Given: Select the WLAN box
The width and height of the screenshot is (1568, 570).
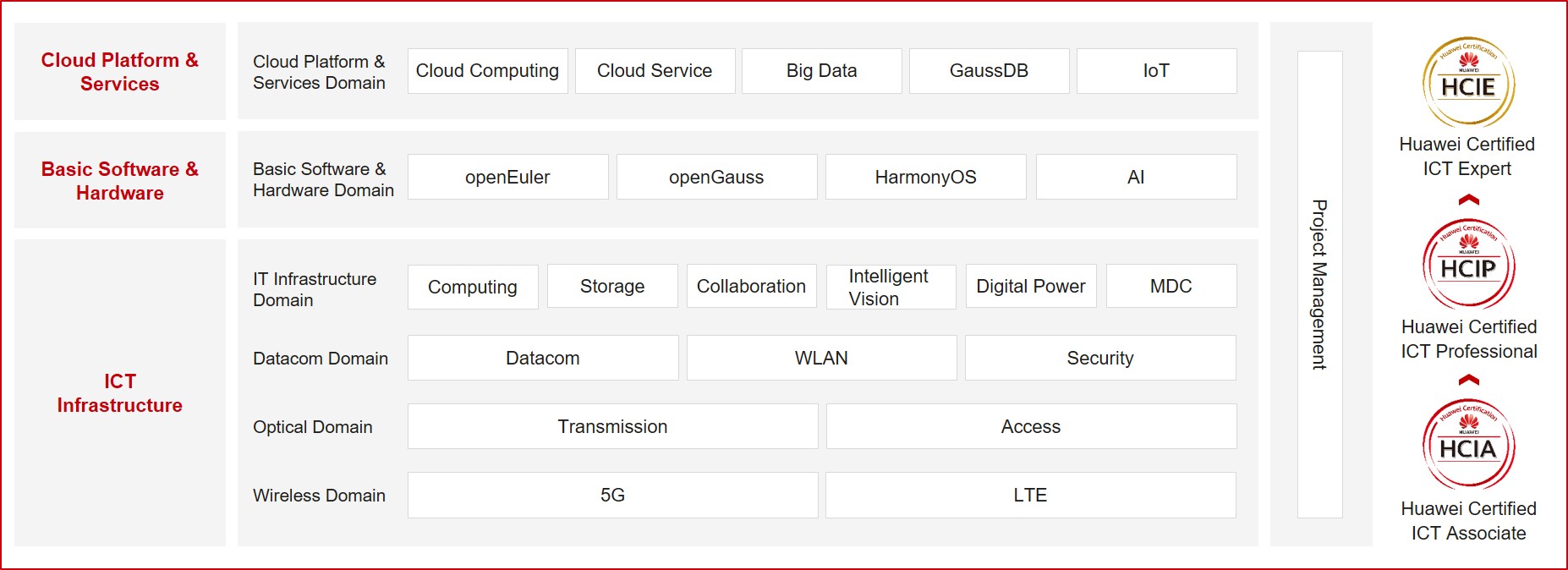Looking at the screenshot, I should pos(821,358).
